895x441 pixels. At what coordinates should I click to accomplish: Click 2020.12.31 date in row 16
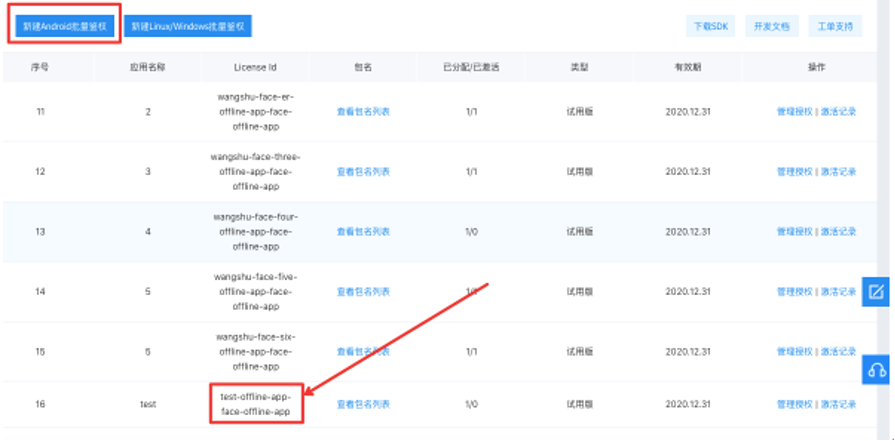pyautogui.click(x=688, y=404)
